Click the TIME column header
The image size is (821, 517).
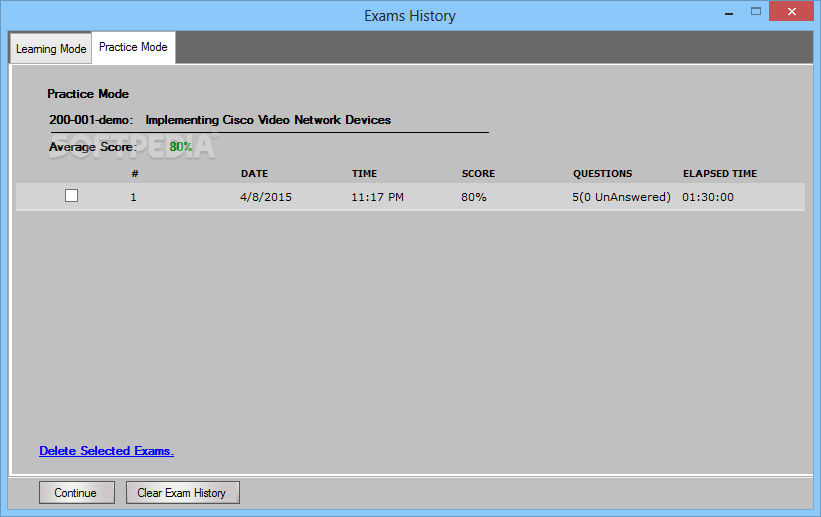364,173
